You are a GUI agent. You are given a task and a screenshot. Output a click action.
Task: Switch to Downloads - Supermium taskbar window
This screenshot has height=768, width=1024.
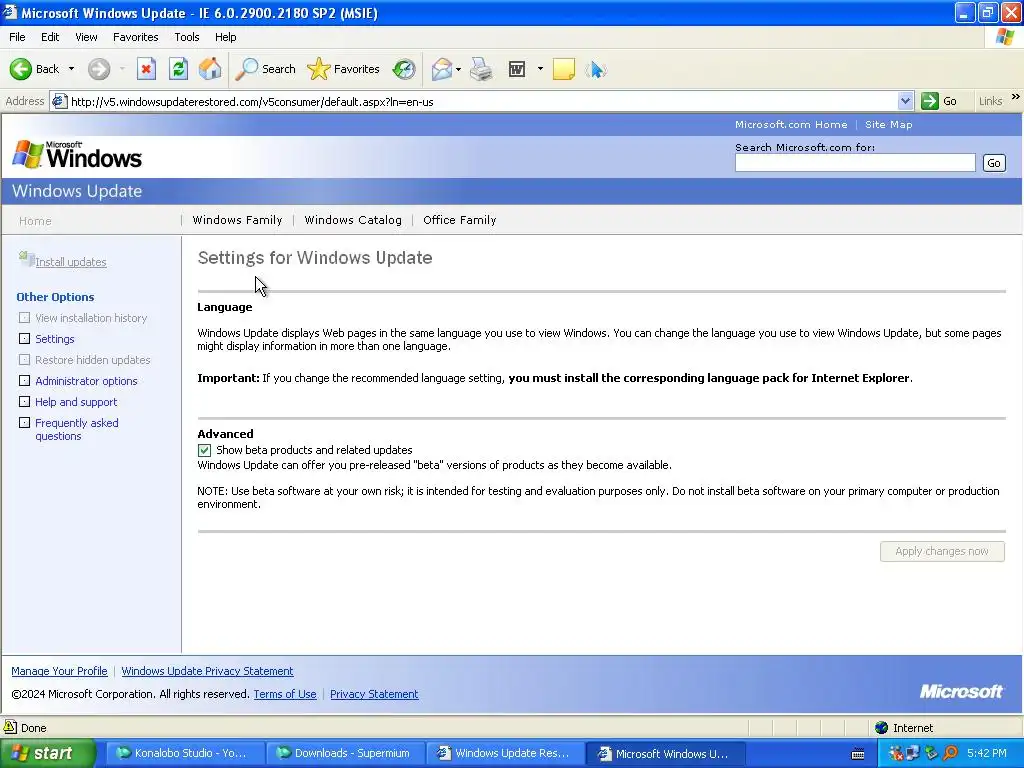coord(344,754)
